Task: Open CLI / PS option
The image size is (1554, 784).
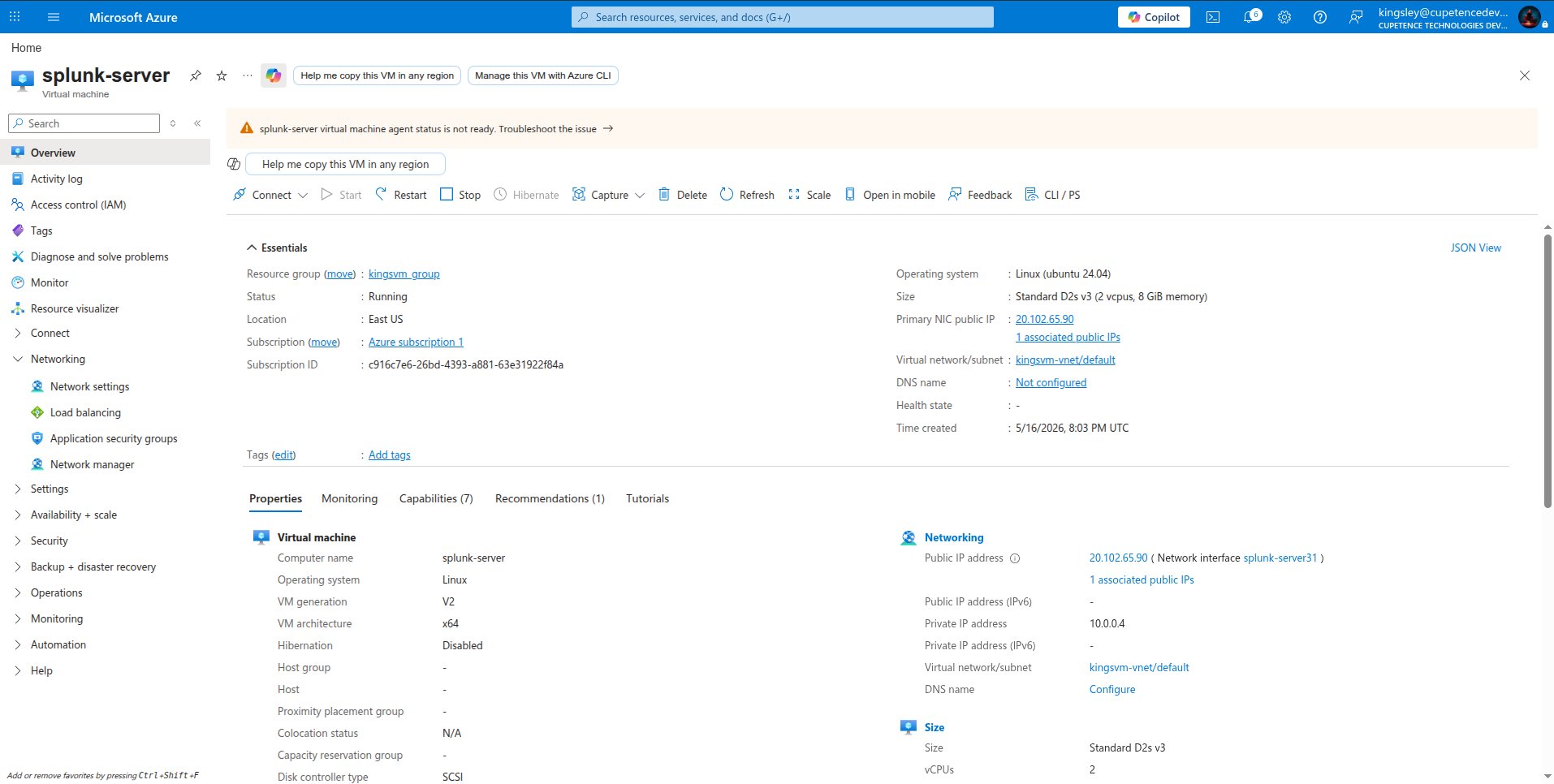Action: coord(1052,195)
